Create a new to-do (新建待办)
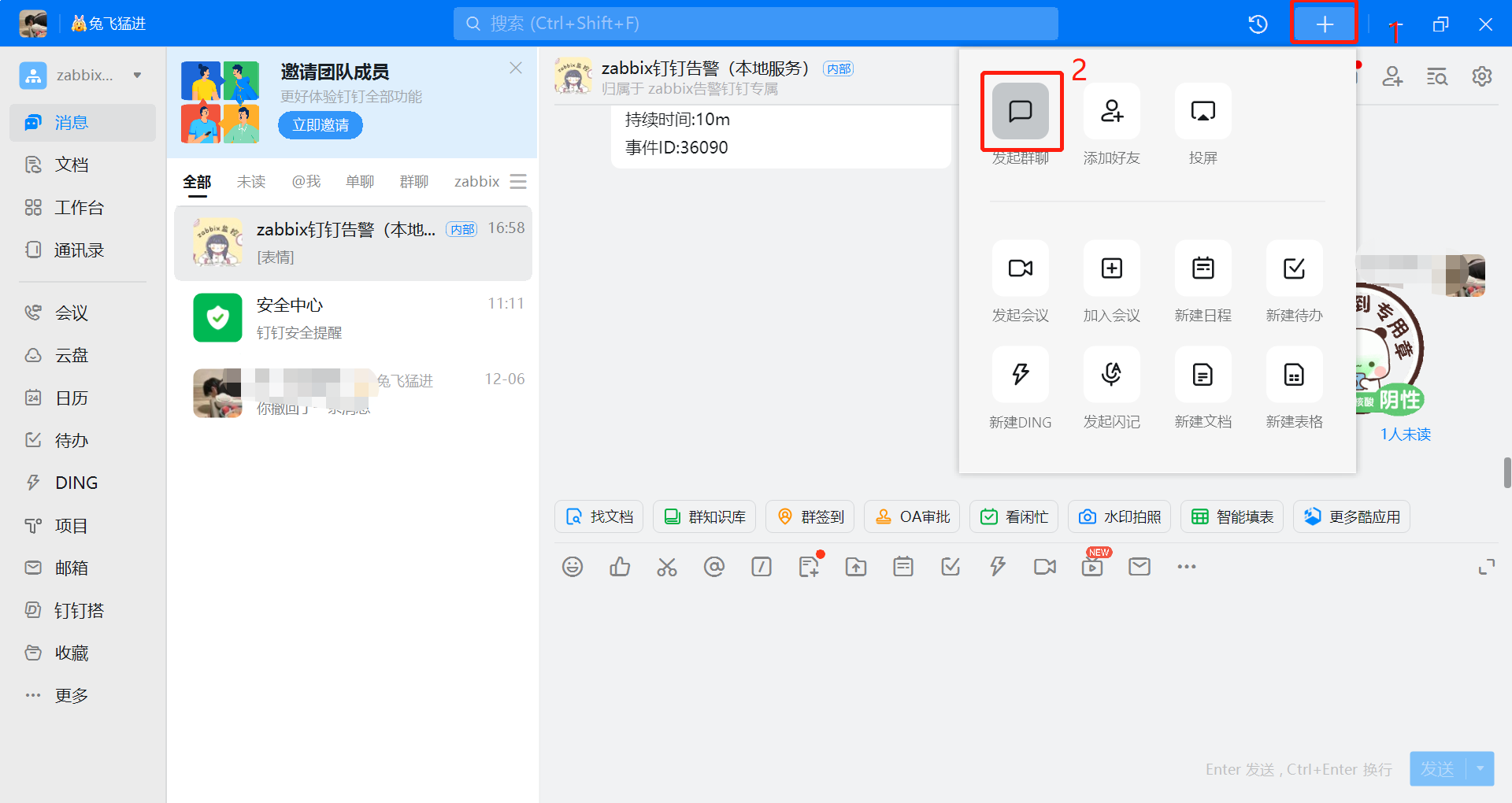 coord(1295,268)
